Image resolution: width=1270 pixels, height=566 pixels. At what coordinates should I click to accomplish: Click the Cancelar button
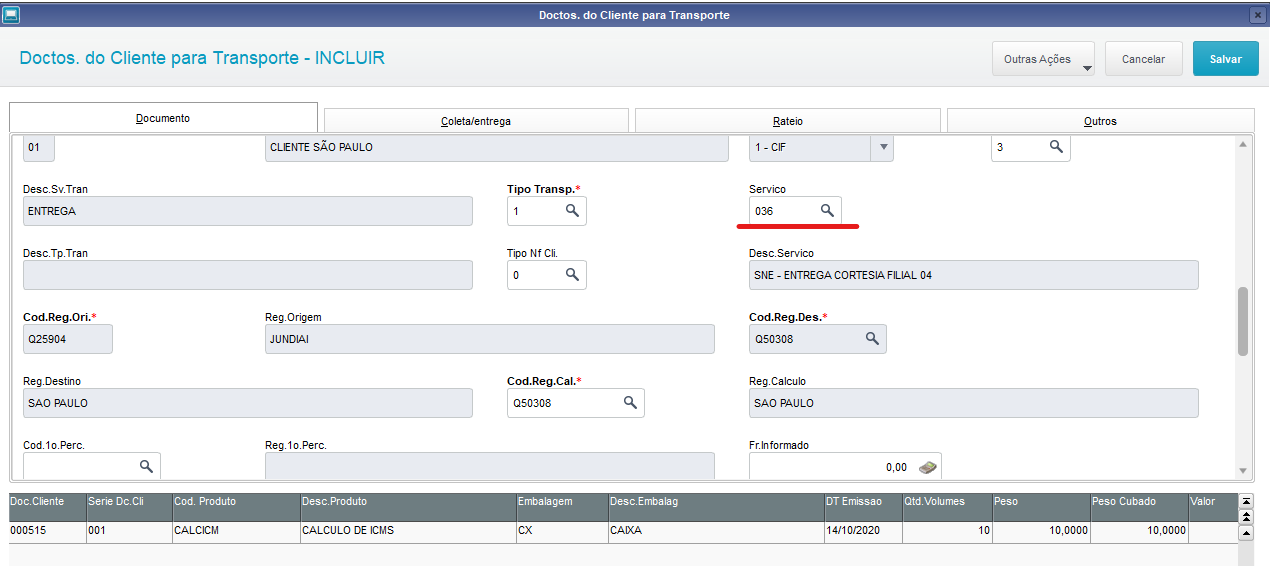coord(1143,59)
